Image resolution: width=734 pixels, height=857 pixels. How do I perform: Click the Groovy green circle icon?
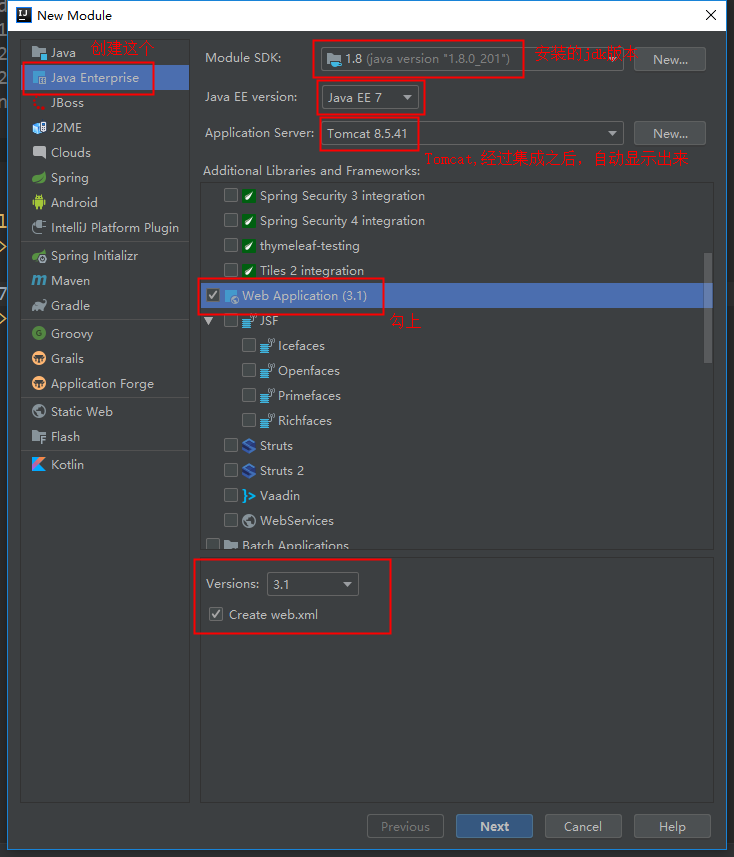click(x=39, y=333)
